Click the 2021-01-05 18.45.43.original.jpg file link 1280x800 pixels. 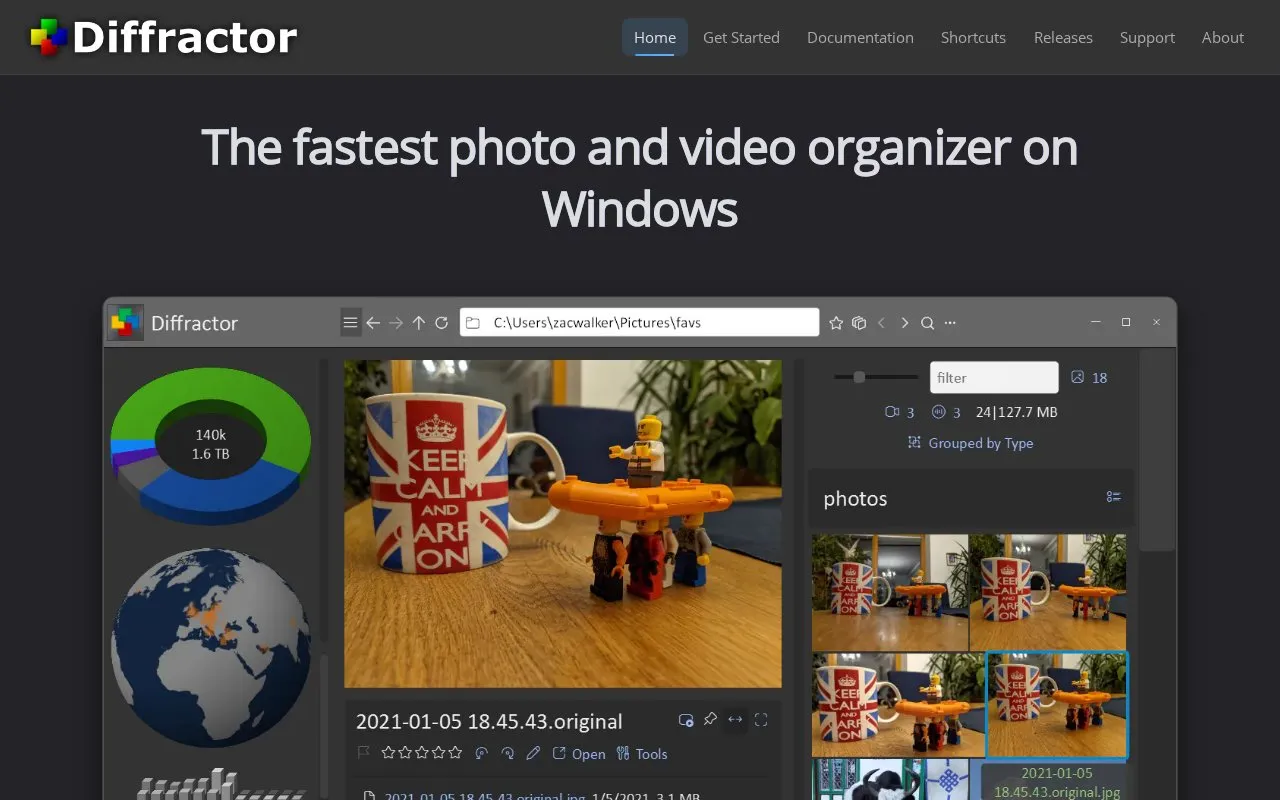click(x=486, y=796)
